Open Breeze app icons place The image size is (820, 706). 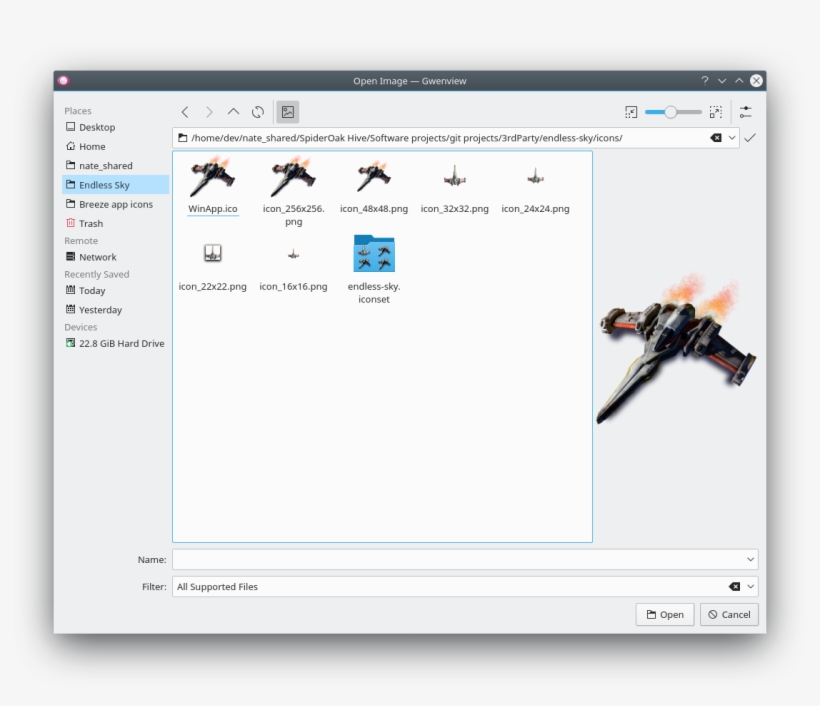(116, 204)
